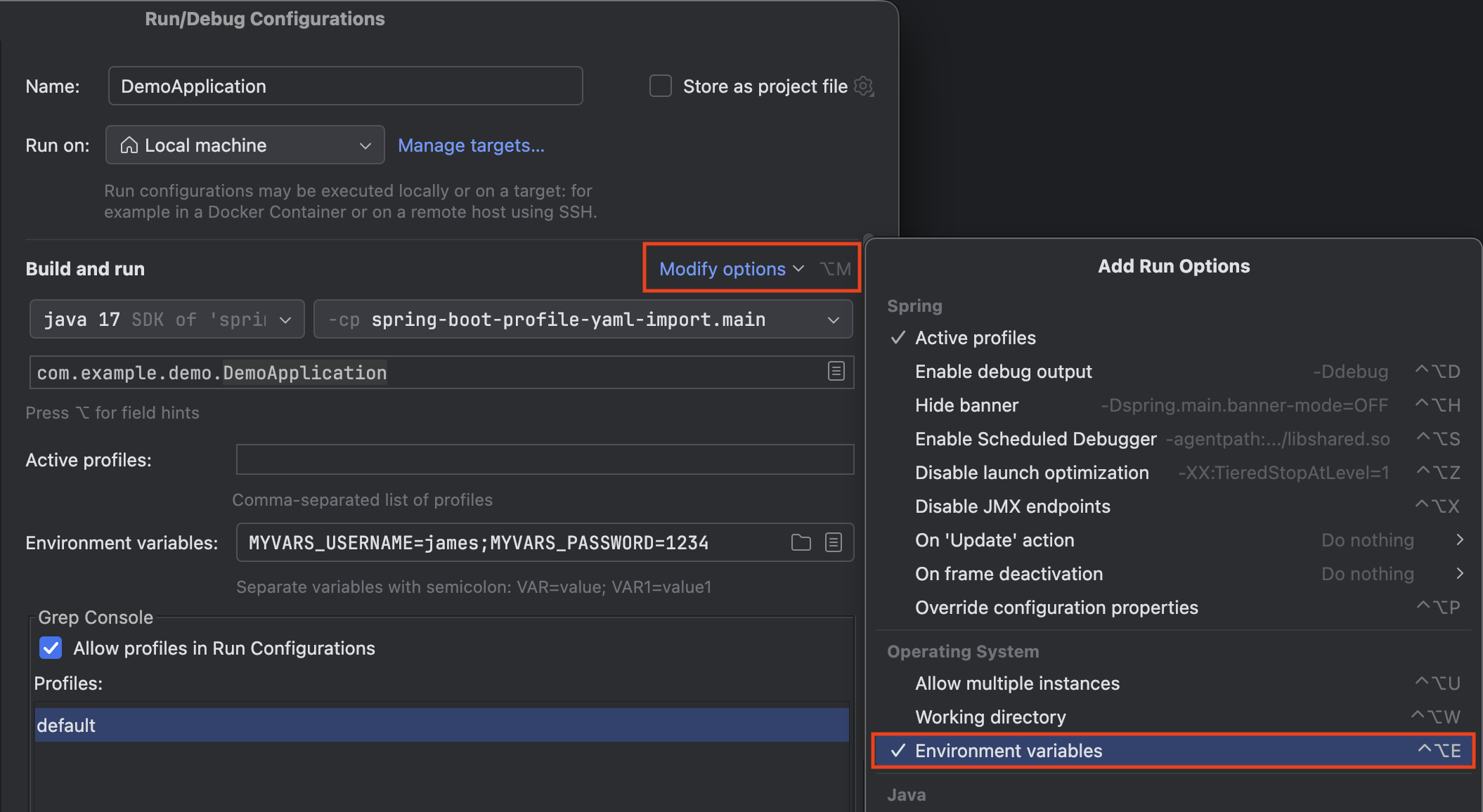
Task: Expand the On 'Update' action submenu arrow
Action: click(x=1460, y=540)
